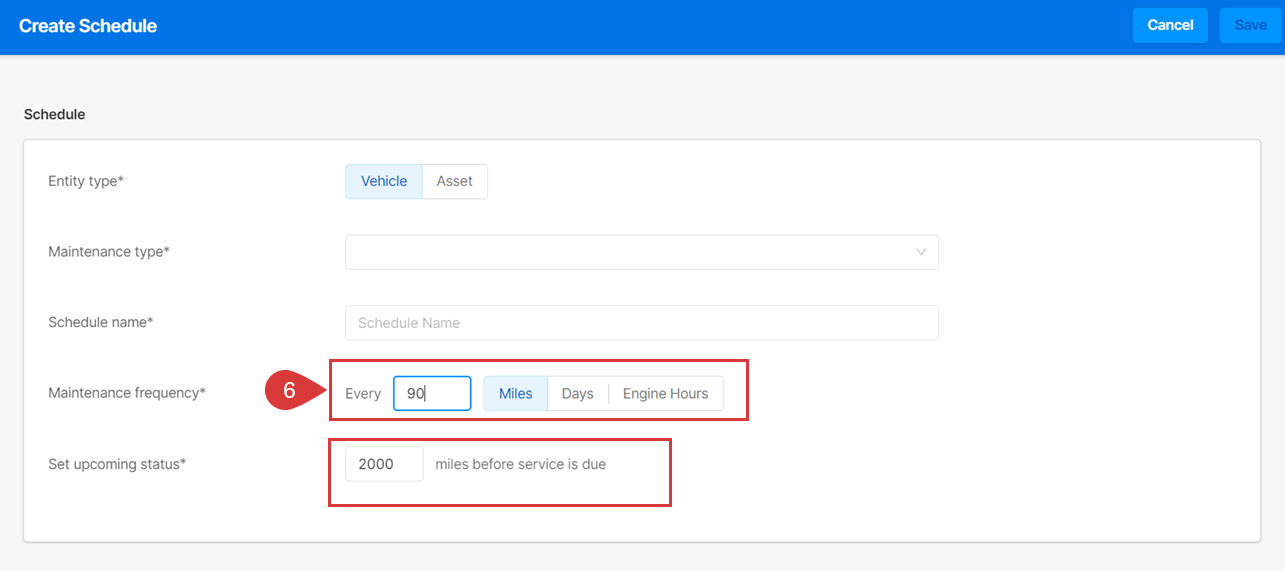Click the Schedule section heading
The height and width of the screenshot is (571, 1285).
point(55,114)
